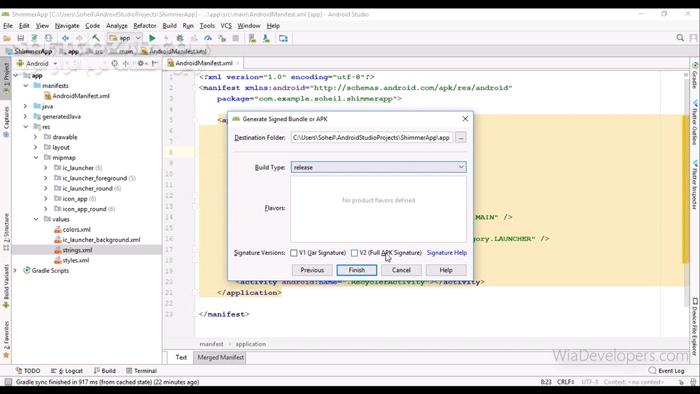Save all files via toolbar icon

point(21,38)
